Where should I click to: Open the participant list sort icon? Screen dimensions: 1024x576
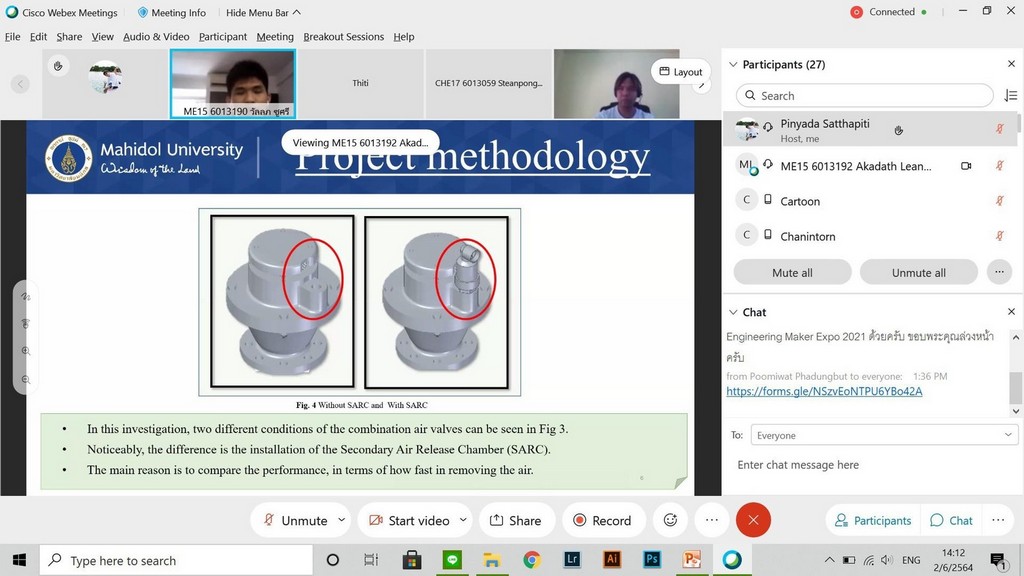(x=1010, y=96)
